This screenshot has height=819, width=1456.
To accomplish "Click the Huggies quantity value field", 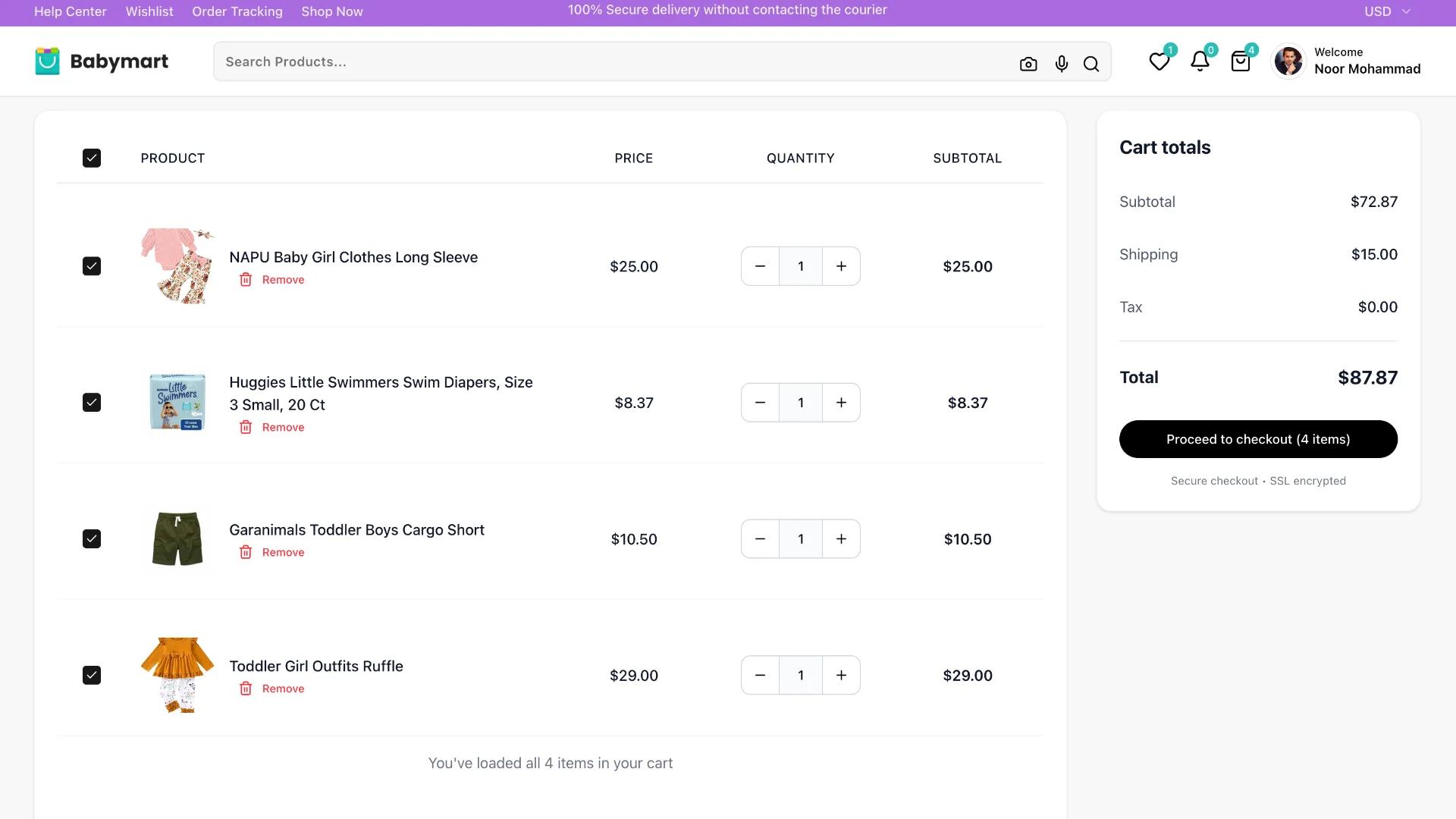I will point(801,403).
